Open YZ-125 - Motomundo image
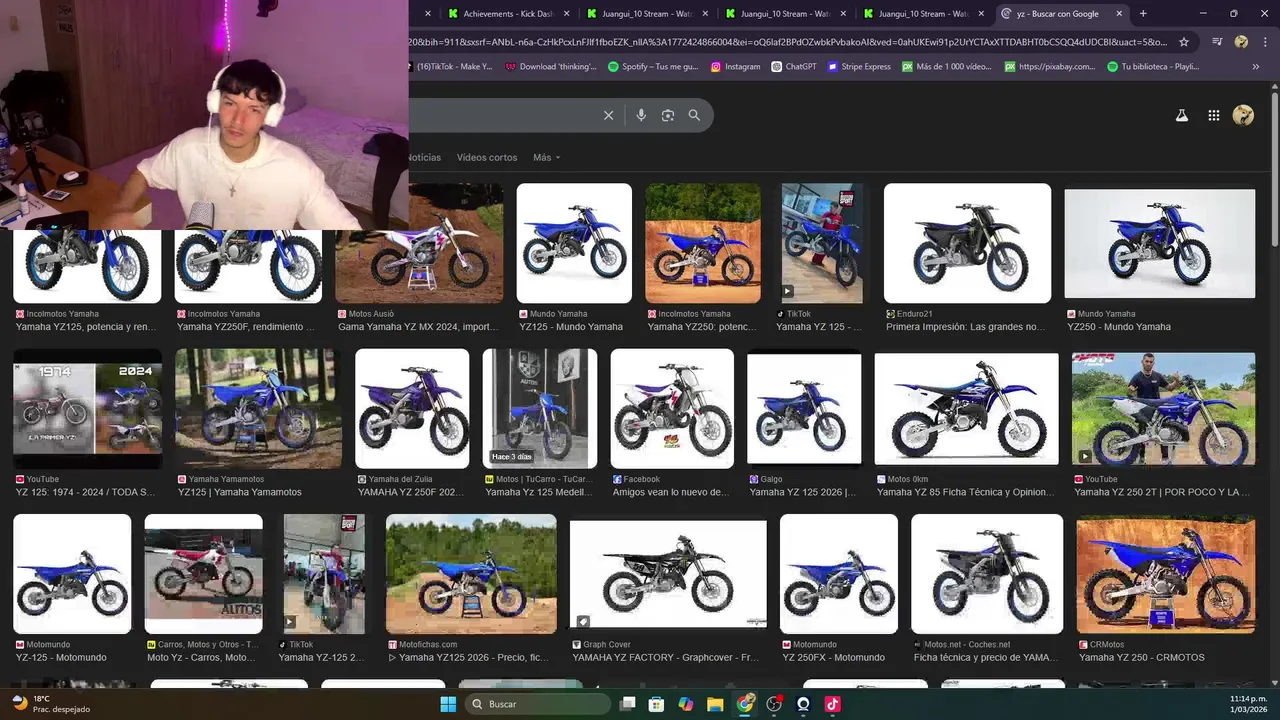Viewport: 1280px width, 720px height. 72,574
